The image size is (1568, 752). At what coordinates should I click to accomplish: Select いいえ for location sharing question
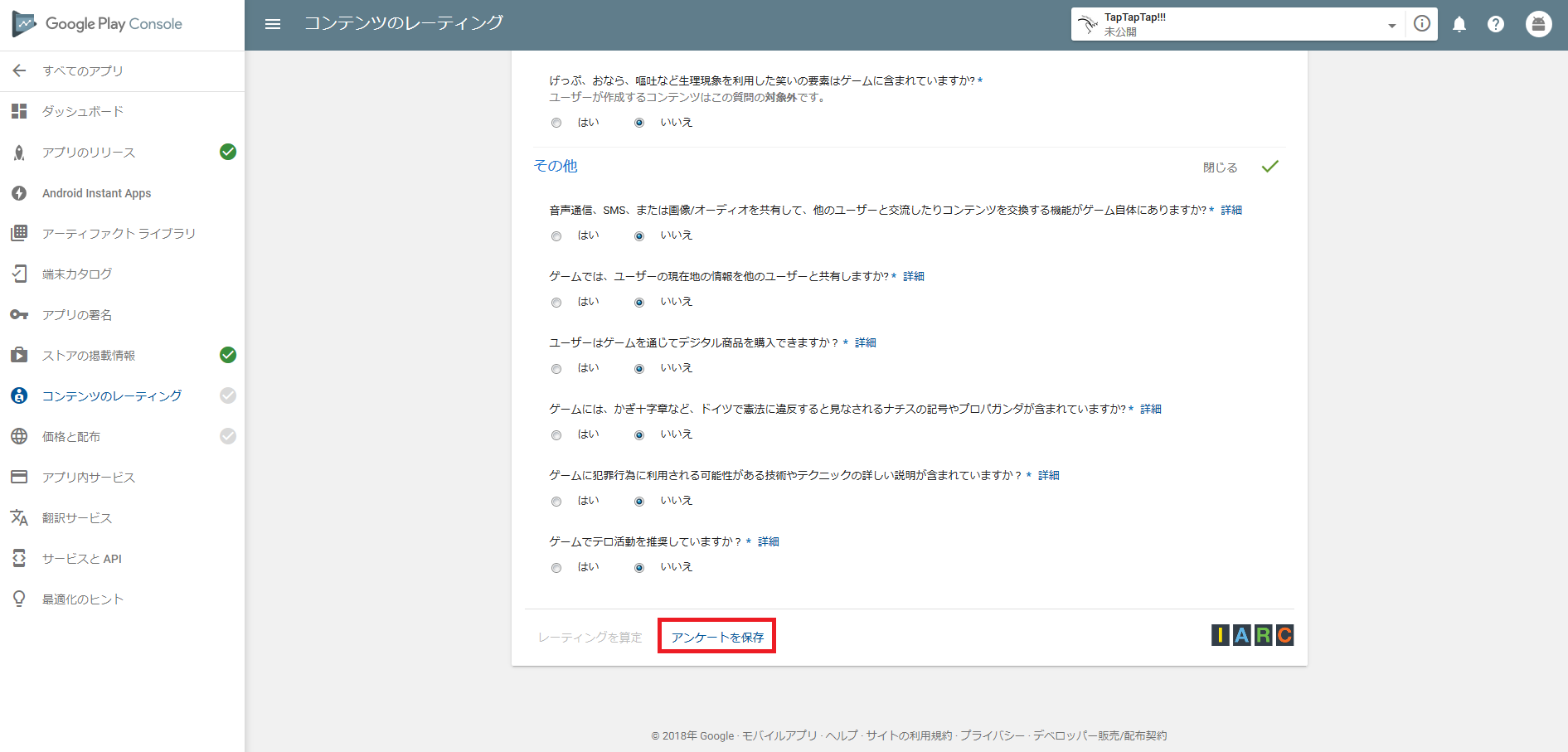[x=639, y=303]
